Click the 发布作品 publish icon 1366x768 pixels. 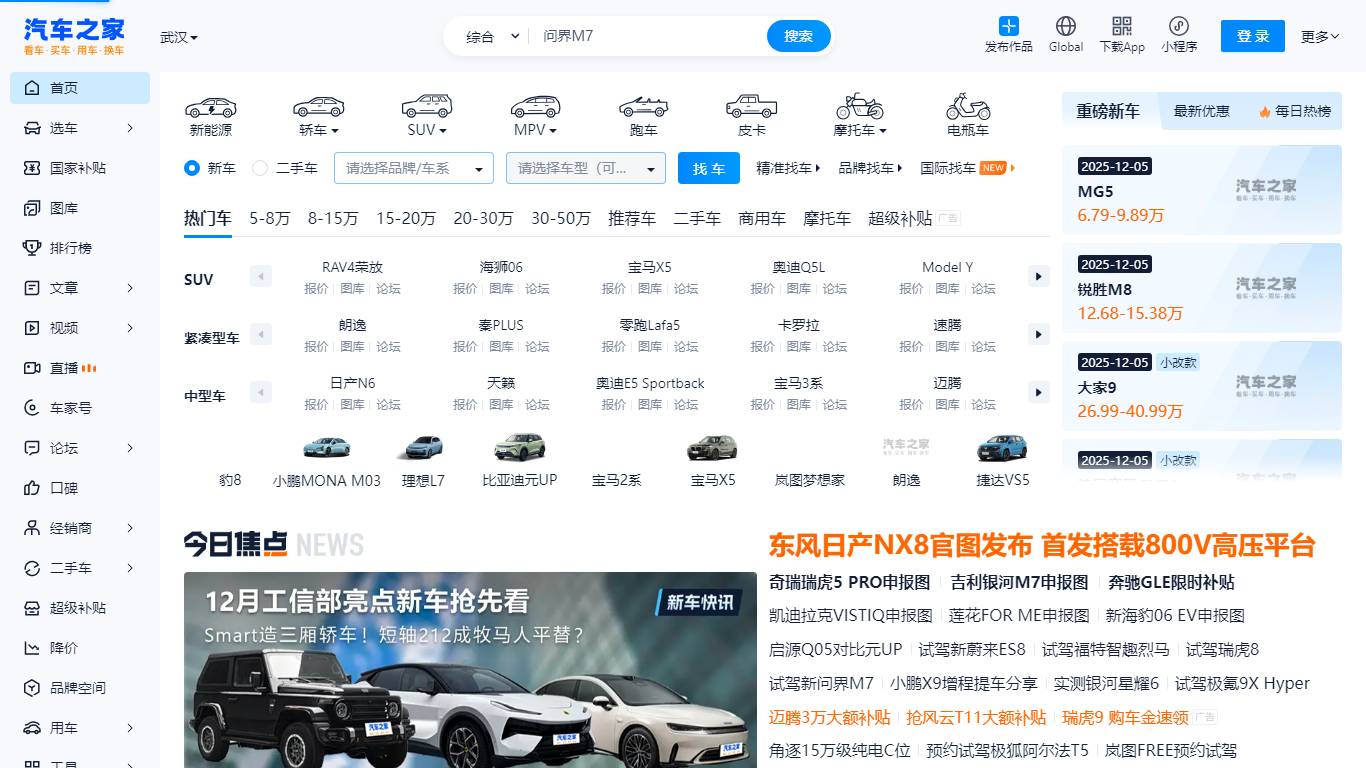(x=1008, y=36)
